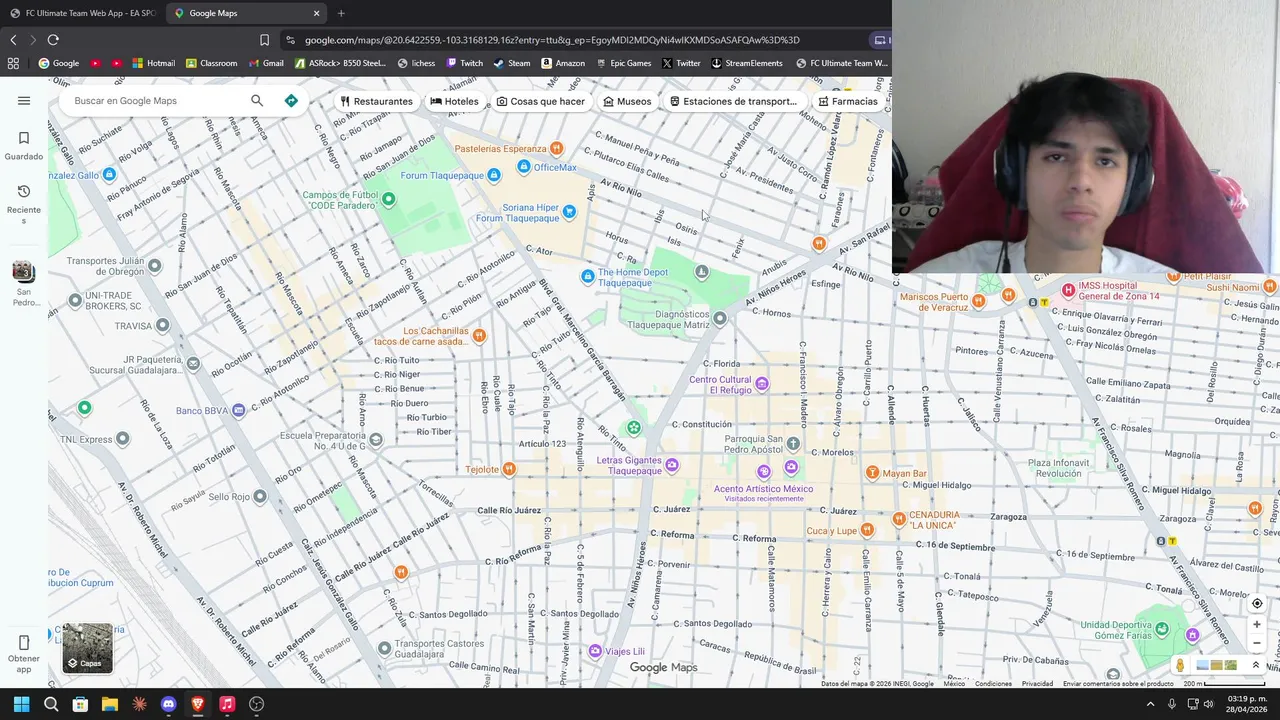Filter map by Hoteles
This screenshot has width=1280, height=720.
coord(454,101)
